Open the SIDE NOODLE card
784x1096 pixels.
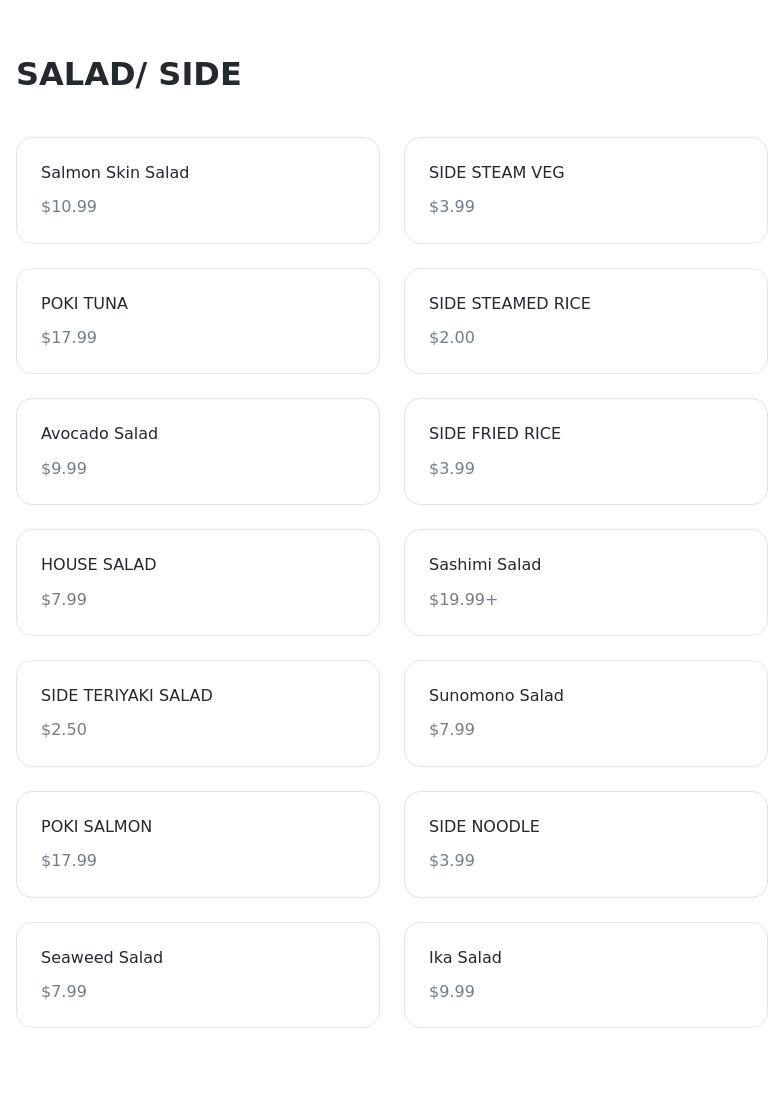585,844
